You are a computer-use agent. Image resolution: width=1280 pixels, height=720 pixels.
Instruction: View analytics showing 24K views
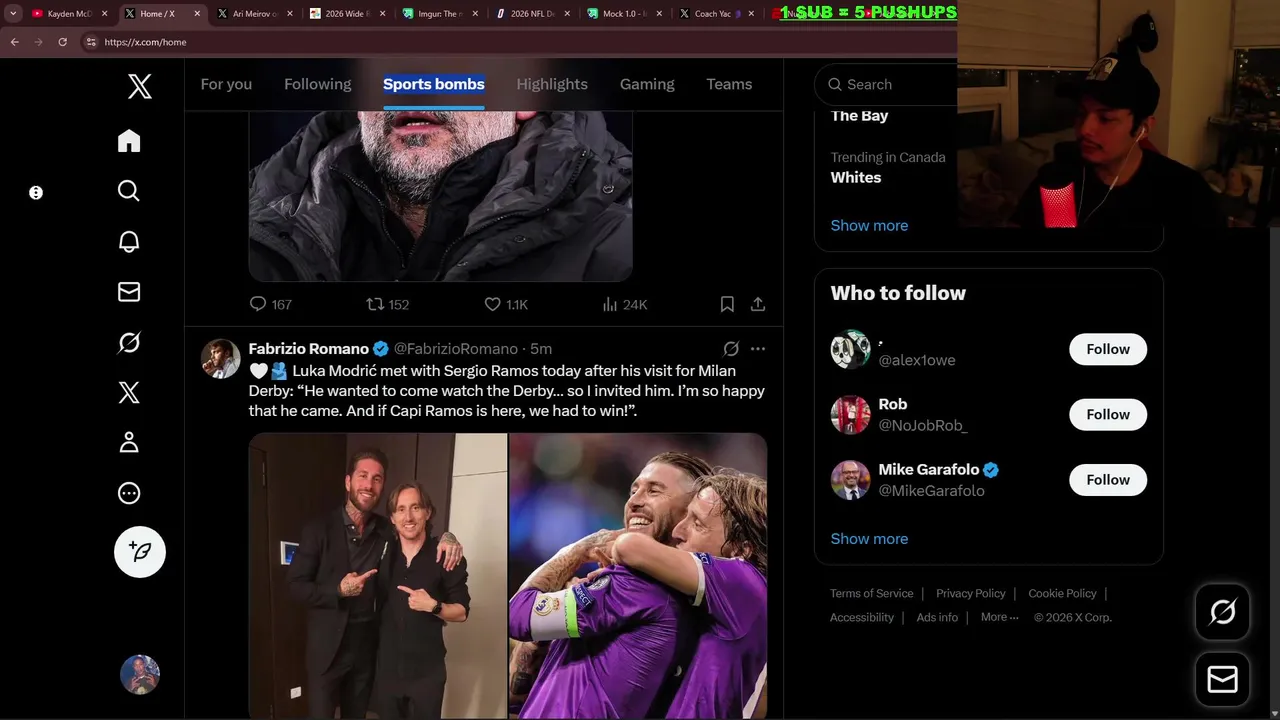625,304
